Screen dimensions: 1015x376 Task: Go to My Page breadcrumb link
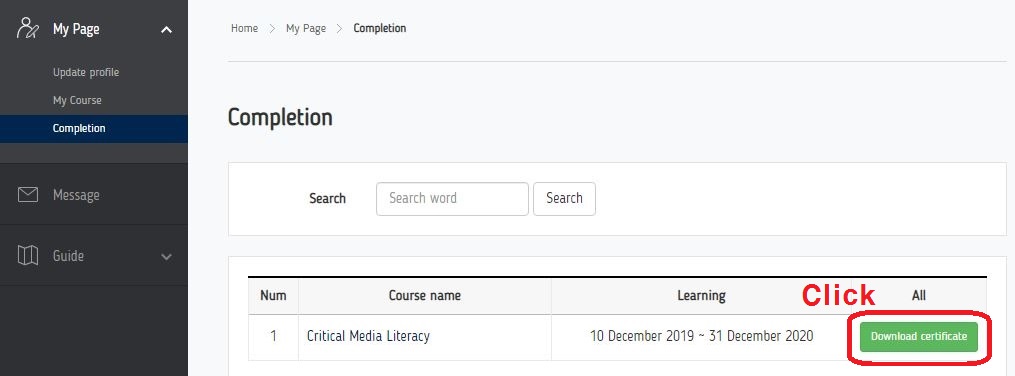pyautogui.click(x=306, y=28)
